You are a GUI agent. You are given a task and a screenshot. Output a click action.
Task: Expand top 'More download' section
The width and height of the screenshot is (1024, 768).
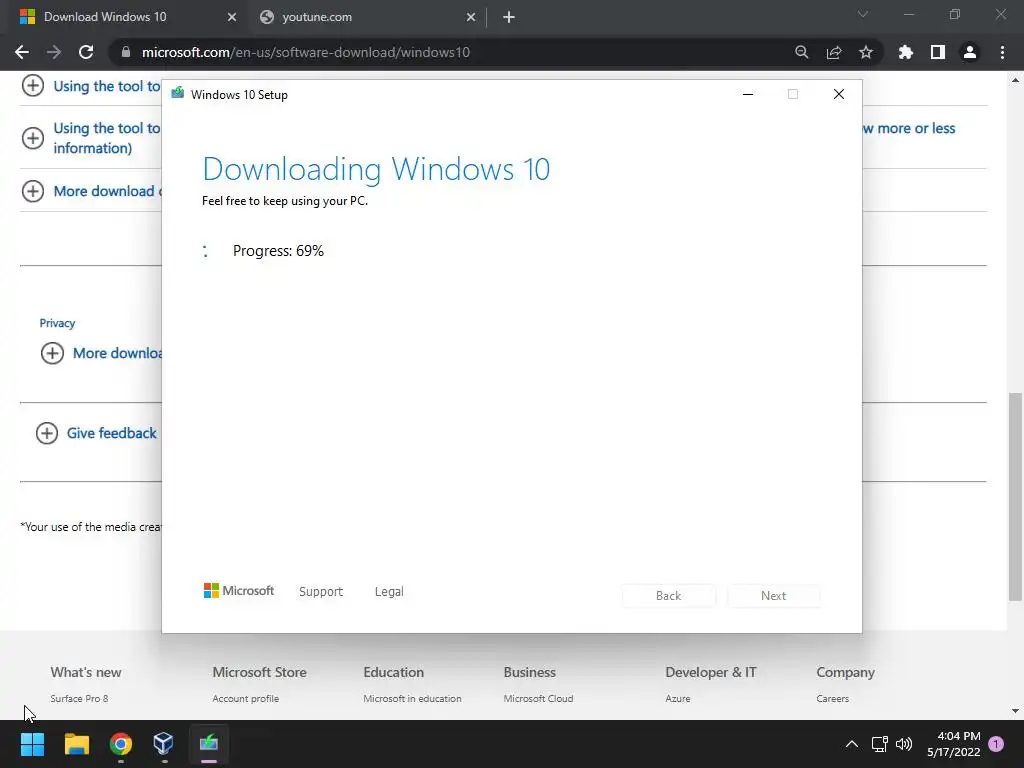click(x=33, y=191)
